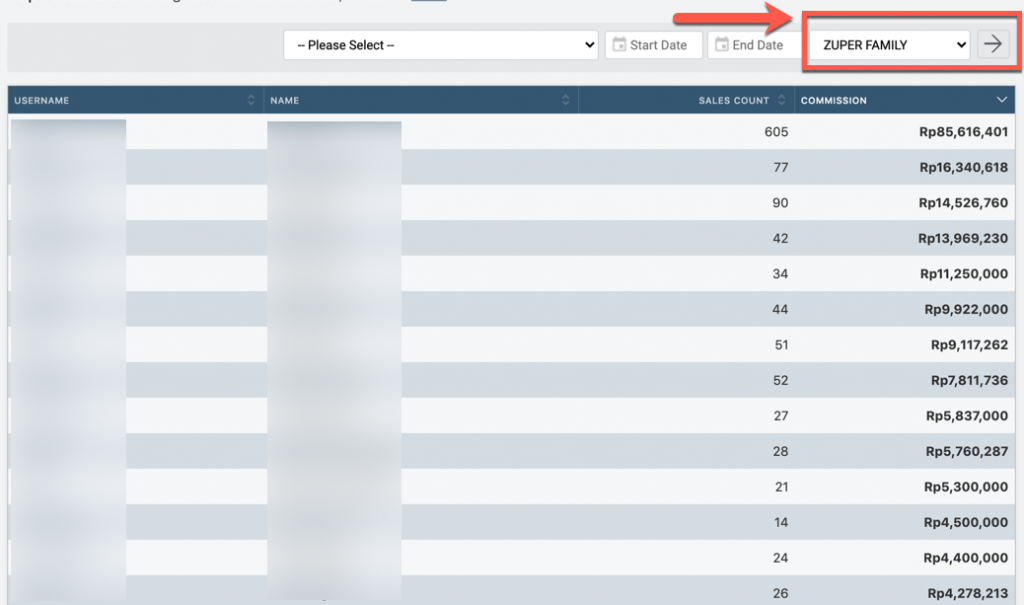The width and height of the screenshot is (1024, 605).
Task: Click the calendar icon beside End Date
Action: (721, 45)
